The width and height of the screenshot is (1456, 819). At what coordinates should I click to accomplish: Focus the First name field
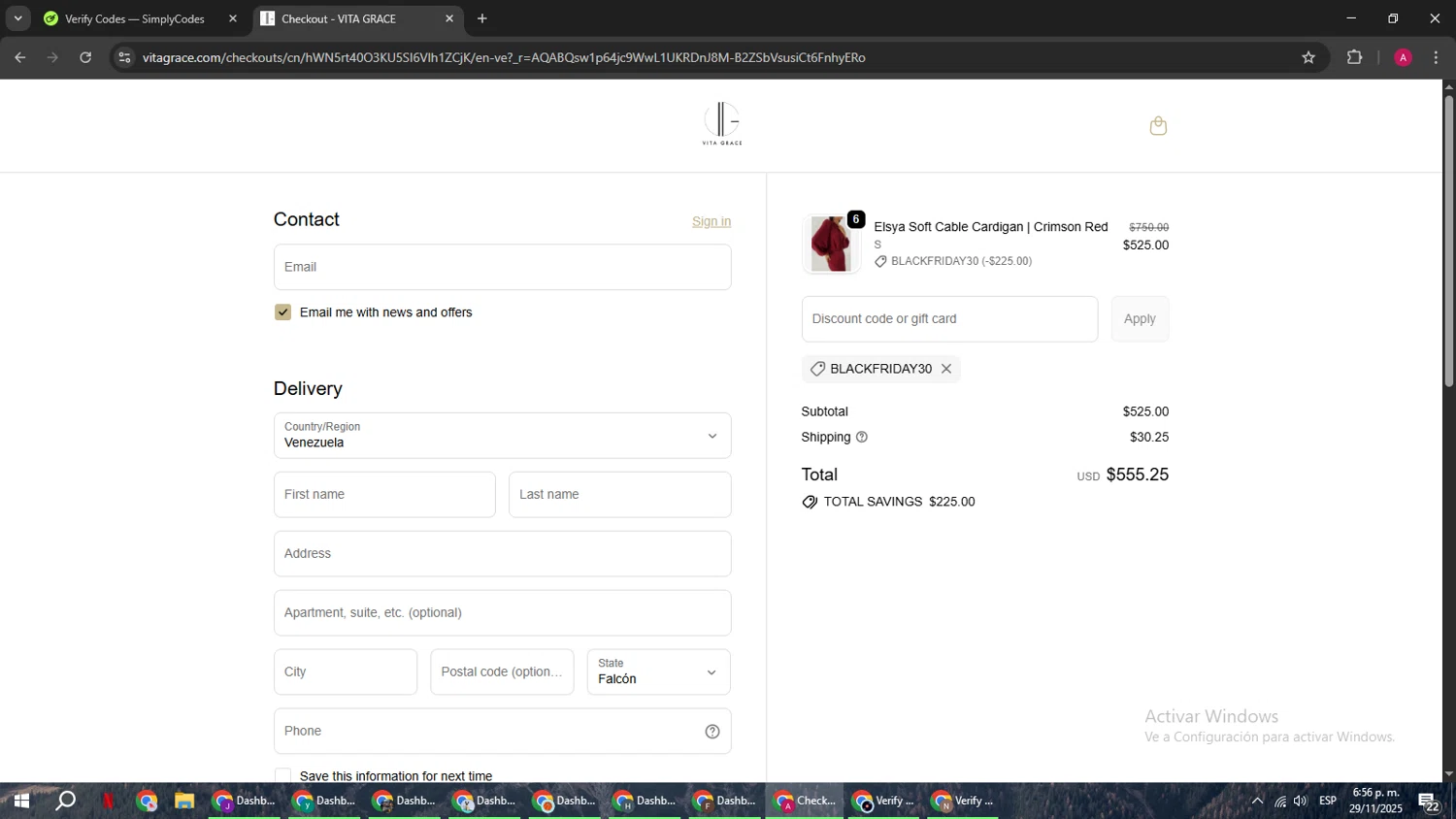point(384,495)
